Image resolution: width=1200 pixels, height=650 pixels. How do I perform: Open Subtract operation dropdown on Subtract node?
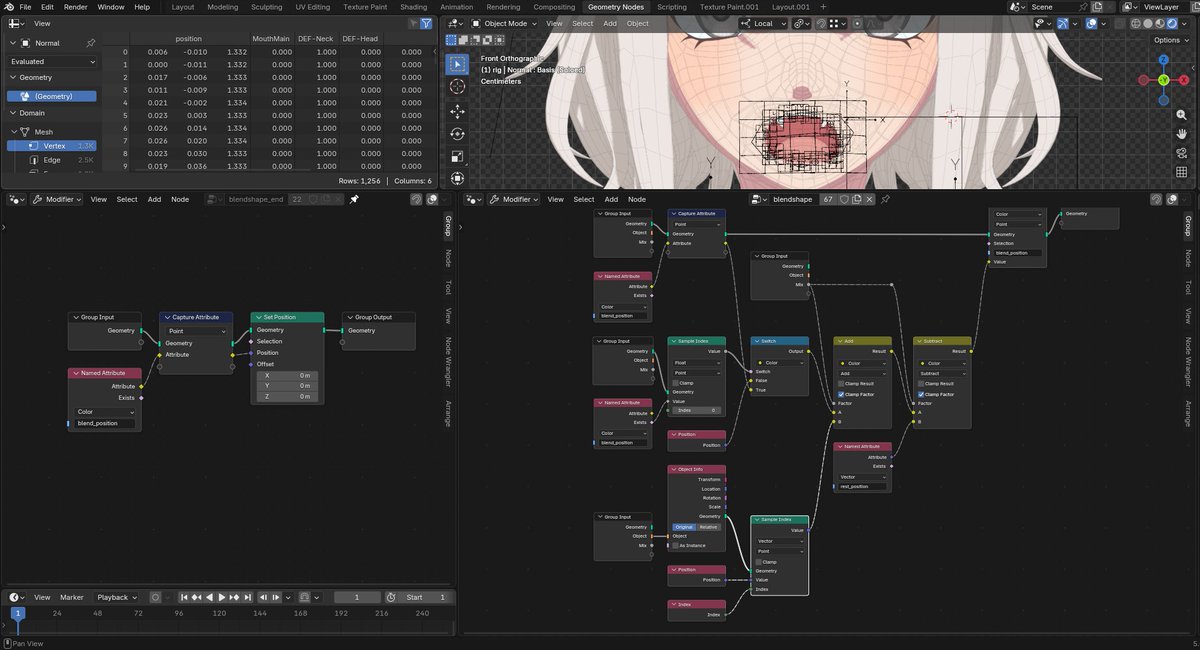click(942, 373)
